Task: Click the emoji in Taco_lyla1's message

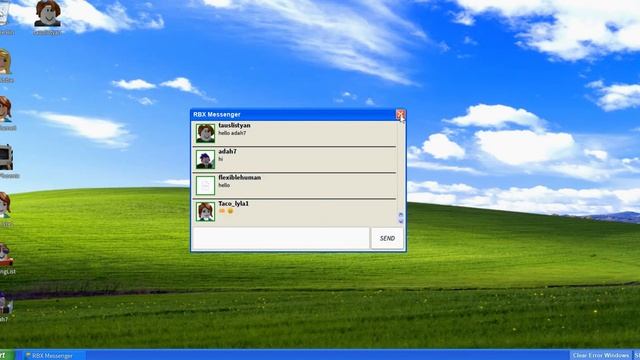Action: tap(226, 211)
